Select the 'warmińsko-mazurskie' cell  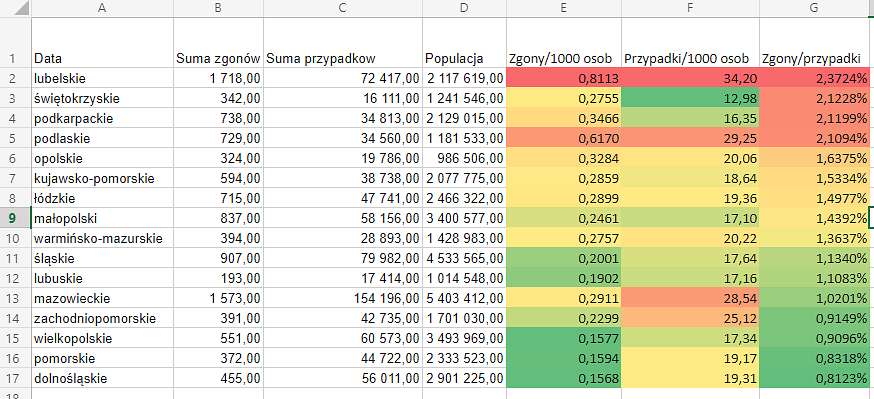(x=103, y=239)
